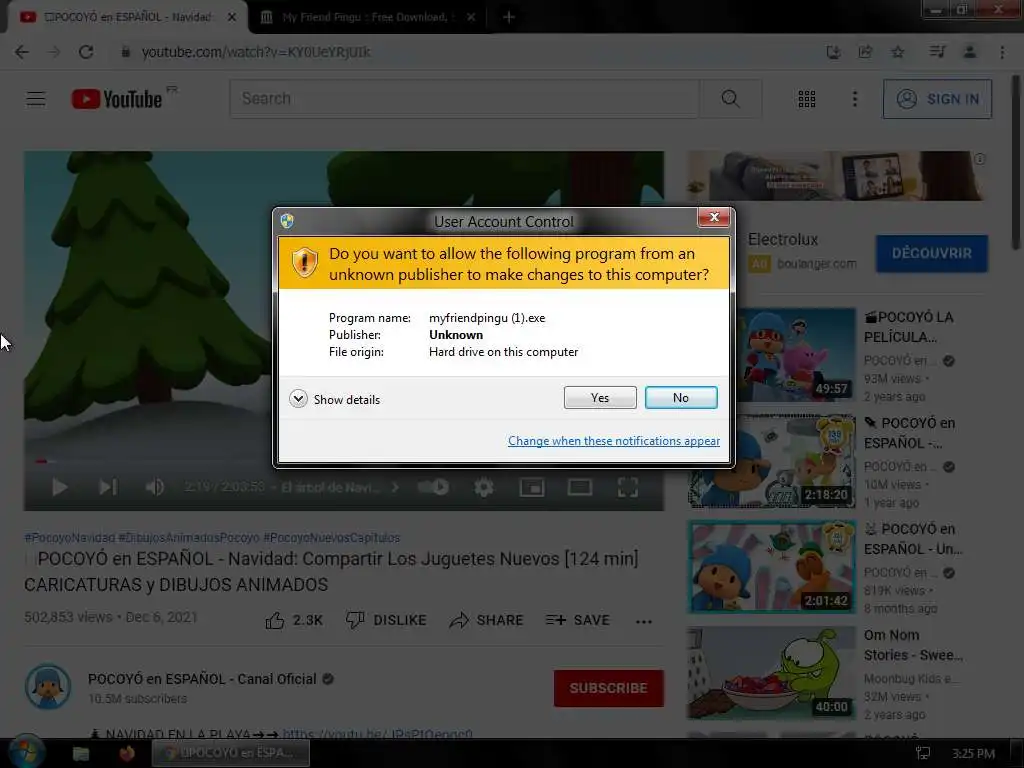Viewport: 1024px width, 768px height.
Task: Open File Explorer from taskbar
Action: pyautogui.click(x=81, y=754)
